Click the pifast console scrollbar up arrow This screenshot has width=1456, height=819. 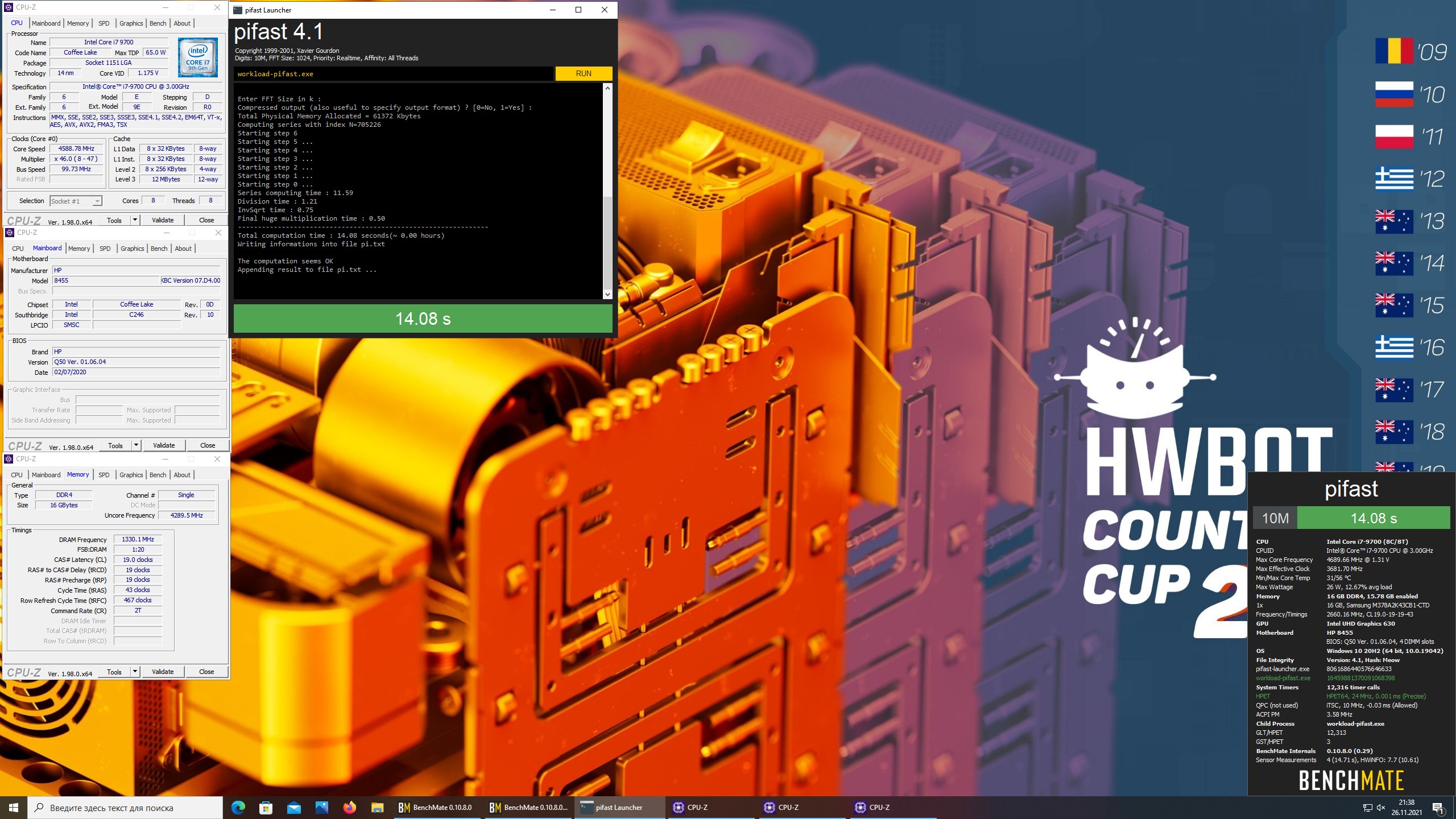click(607, 88)
